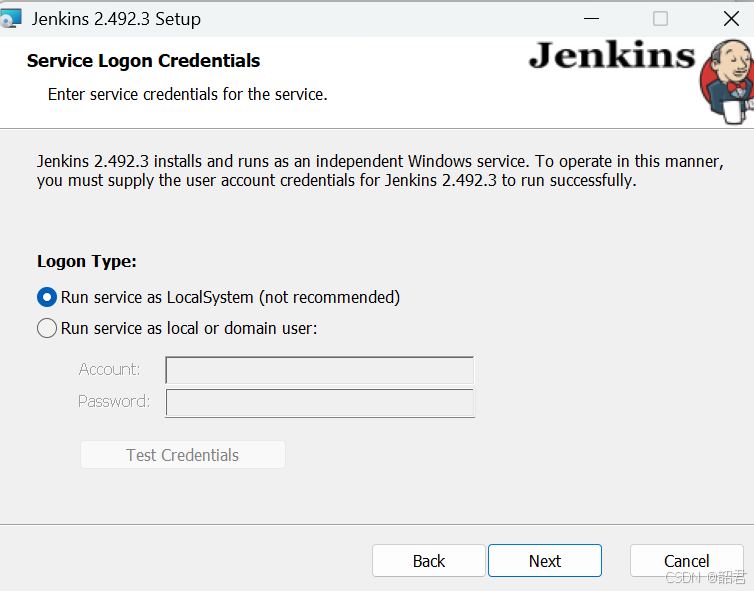Screen dimensions: 754x591
Task: Focus the Password input box
Action: pos(320,403)
